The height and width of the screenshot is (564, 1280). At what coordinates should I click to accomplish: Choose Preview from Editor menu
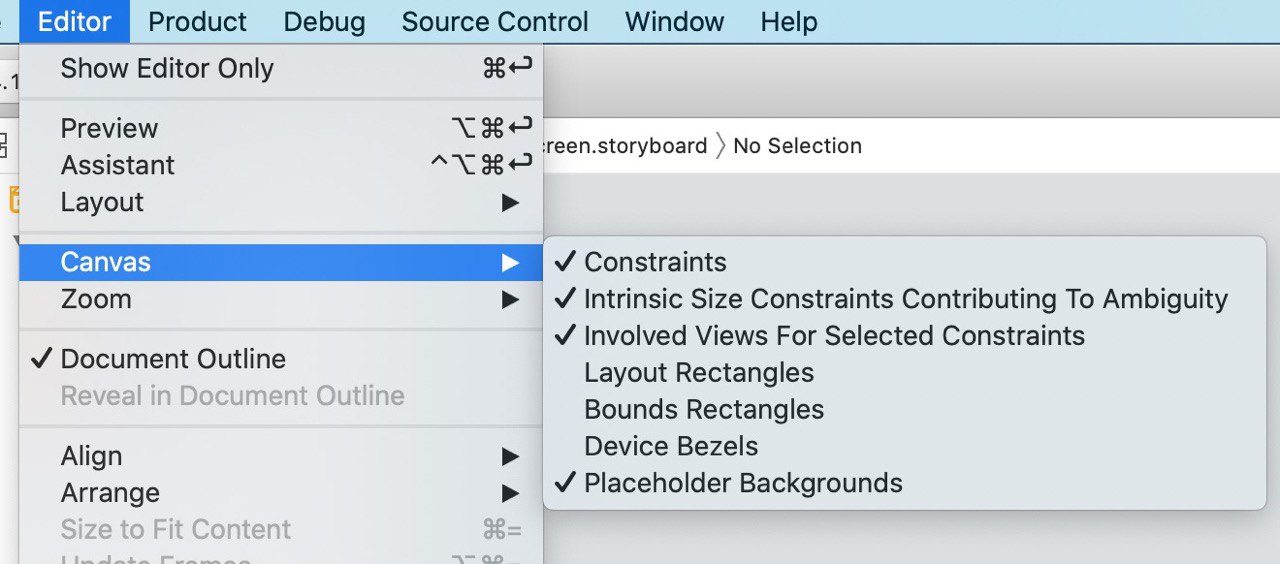pos(281,128)
